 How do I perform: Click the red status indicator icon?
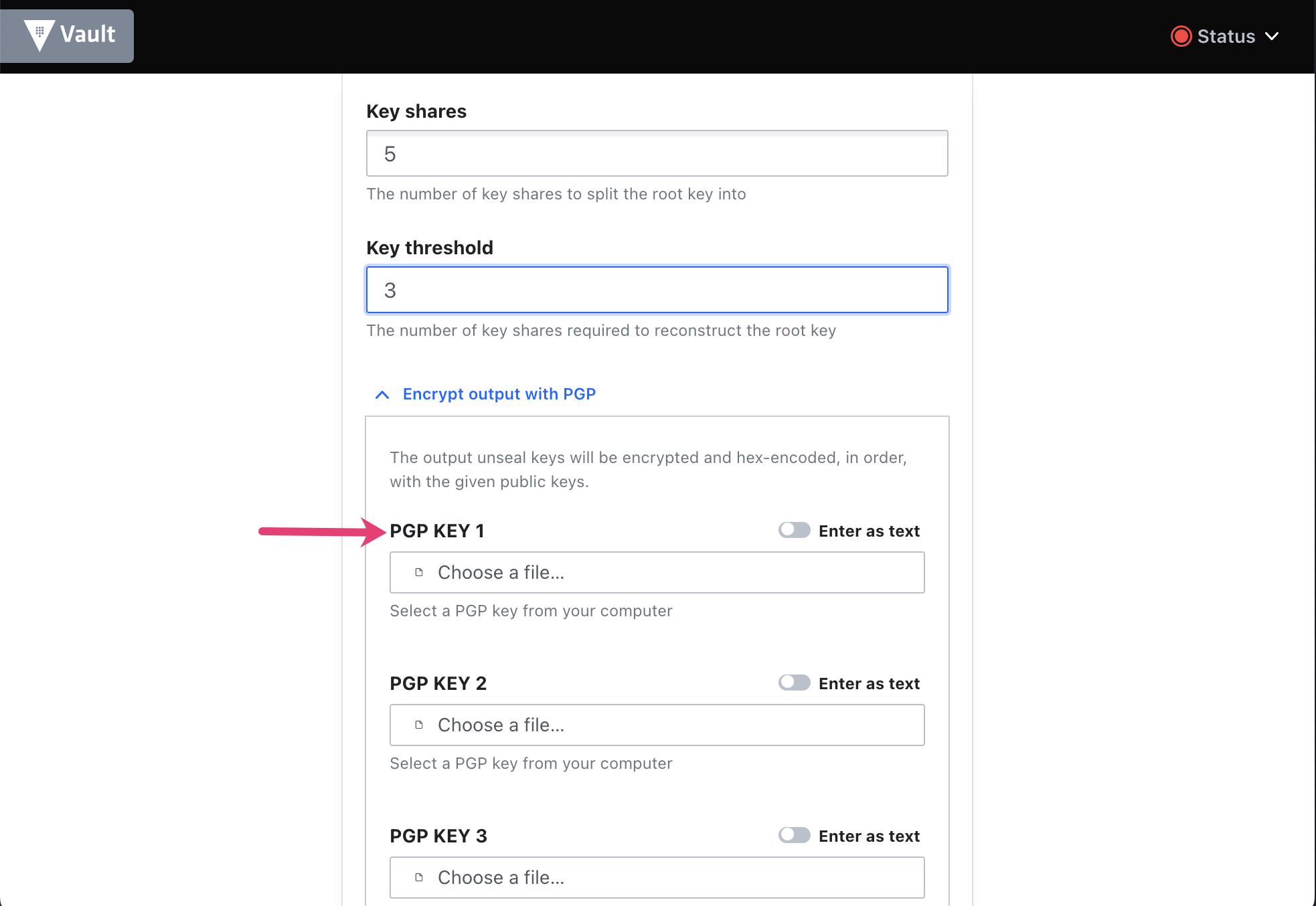pyautogui.click(x=1181, y=36)
